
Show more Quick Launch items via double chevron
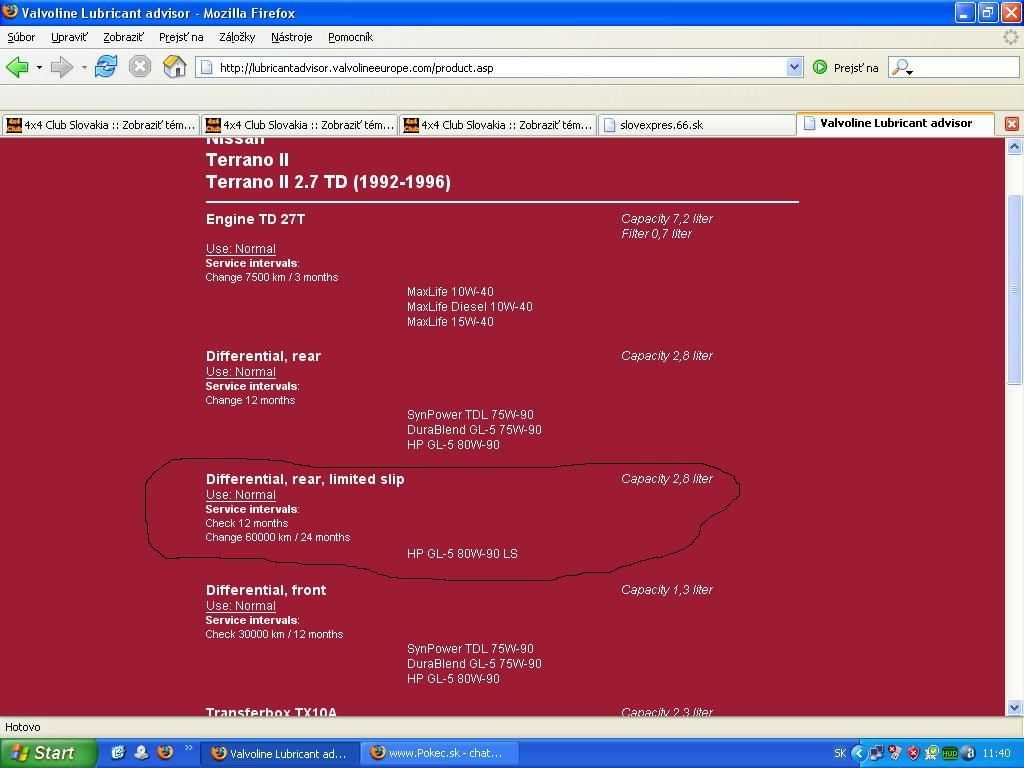click(189, 748)
